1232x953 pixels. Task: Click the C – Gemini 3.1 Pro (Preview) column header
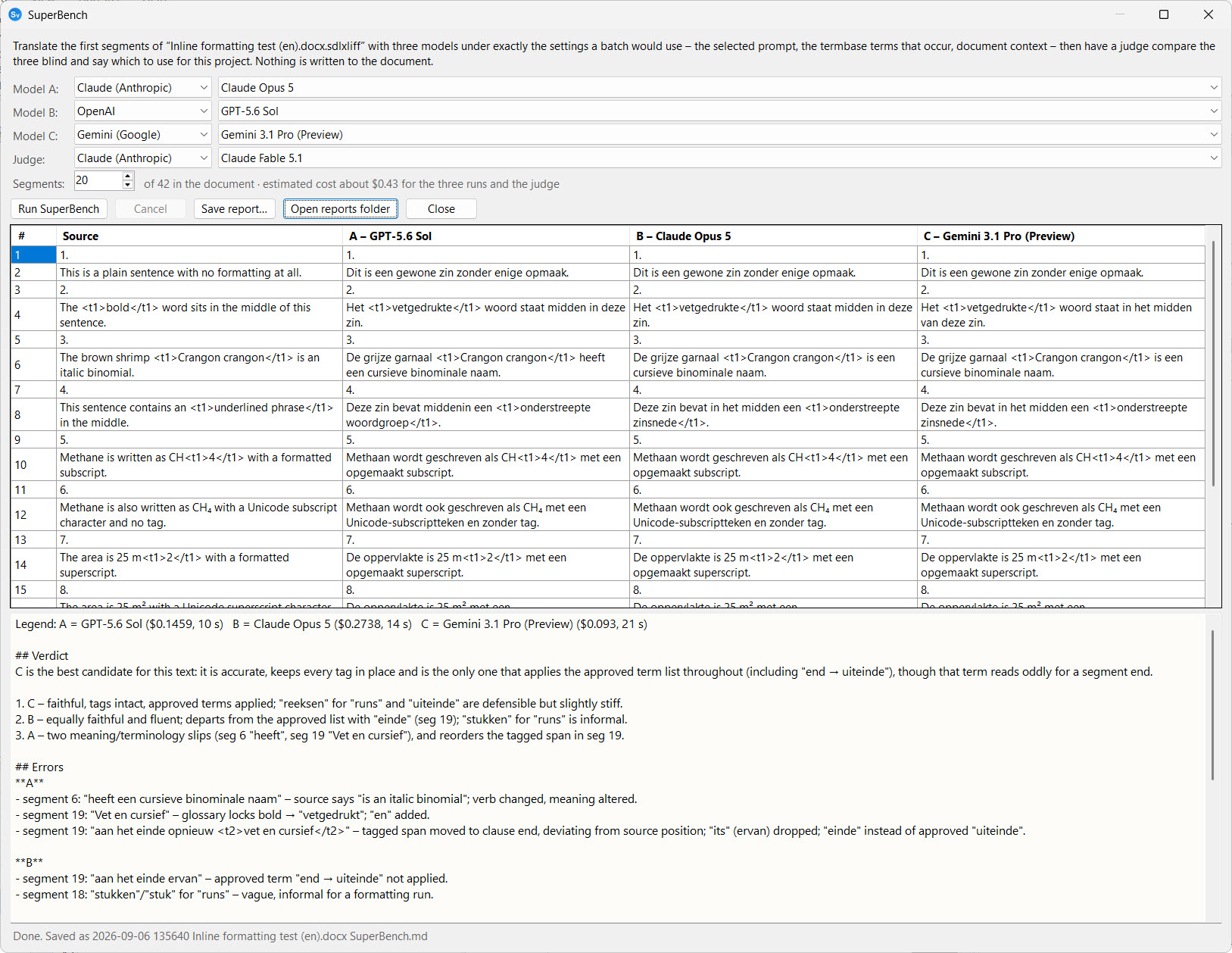1061,236
